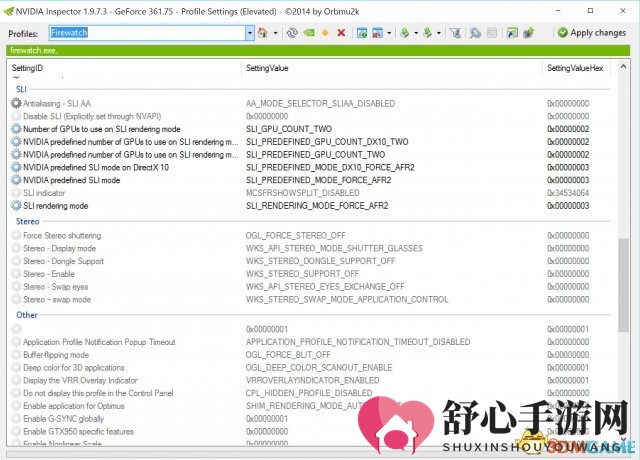Viewport: 640px width, 460px height.
Task: Click the import profiles green arrow icon
Action: click(x=428, y=33)
